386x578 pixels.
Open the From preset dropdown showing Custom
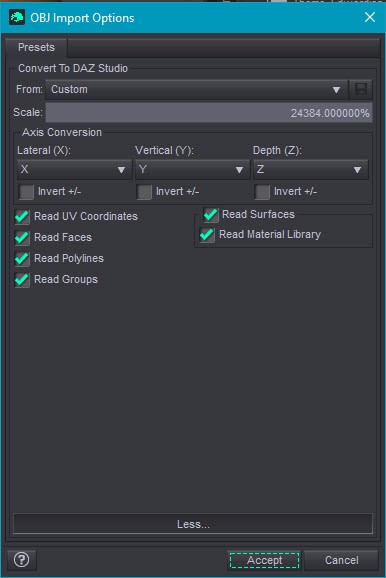tap(197, 90)
